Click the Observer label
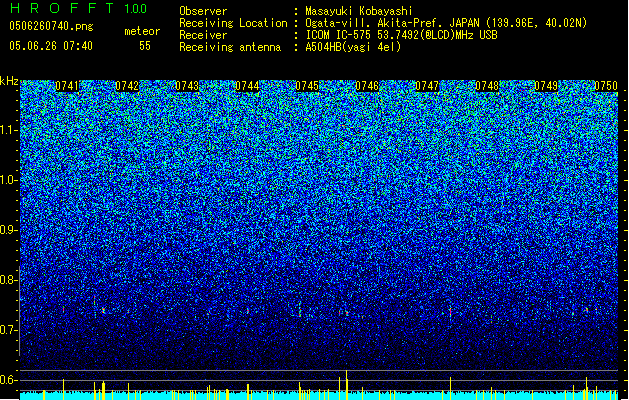Viewport: 629px width, 400px height. pyautogui.click(x=203, y=11)
